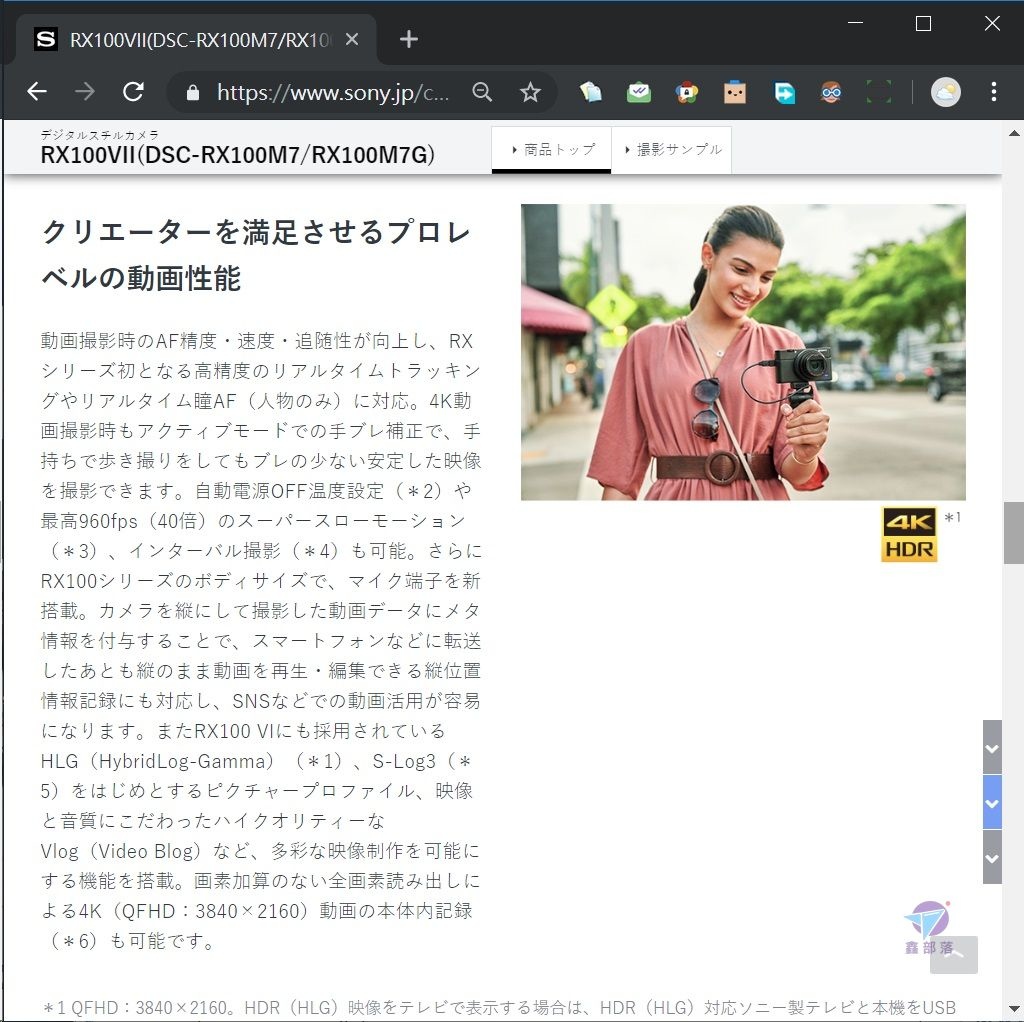This screenshot has height=1022, width=1024.
Task: Click the browser back arrow
Action: click(37, 91)
